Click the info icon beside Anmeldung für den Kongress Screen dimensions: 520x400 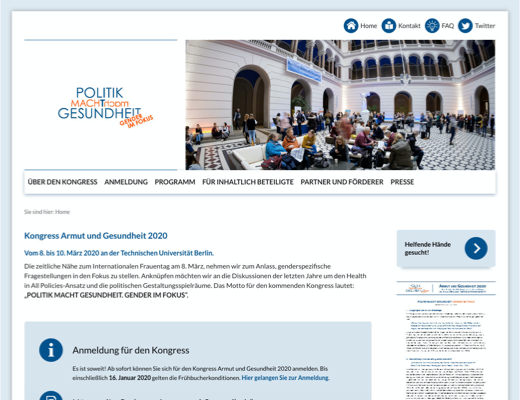click(x=51, y=350)
